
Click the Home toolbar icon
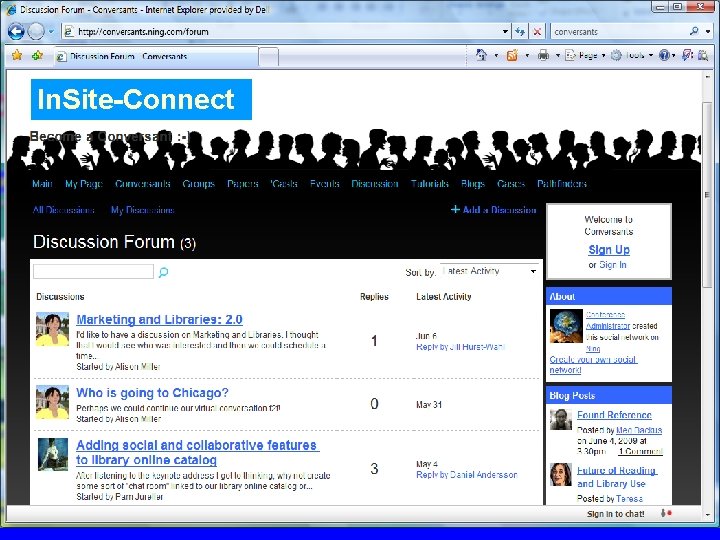(481, 55)
